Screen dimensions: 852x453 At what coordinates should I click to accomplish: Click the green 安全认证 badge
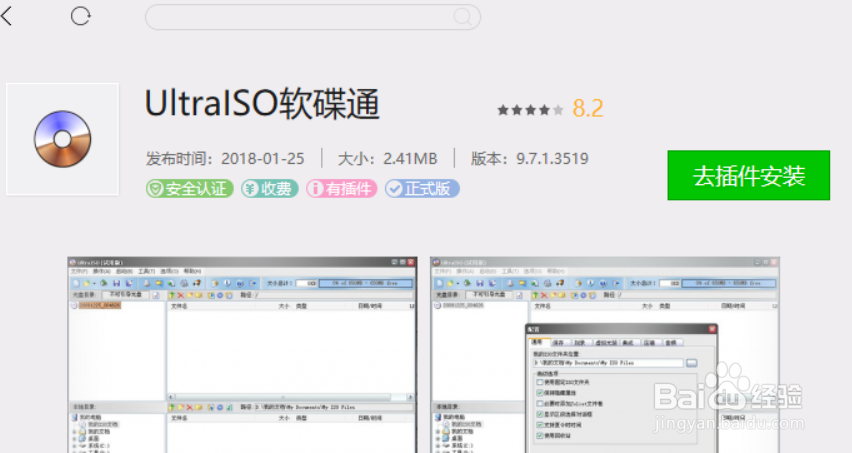coord(190,188)
